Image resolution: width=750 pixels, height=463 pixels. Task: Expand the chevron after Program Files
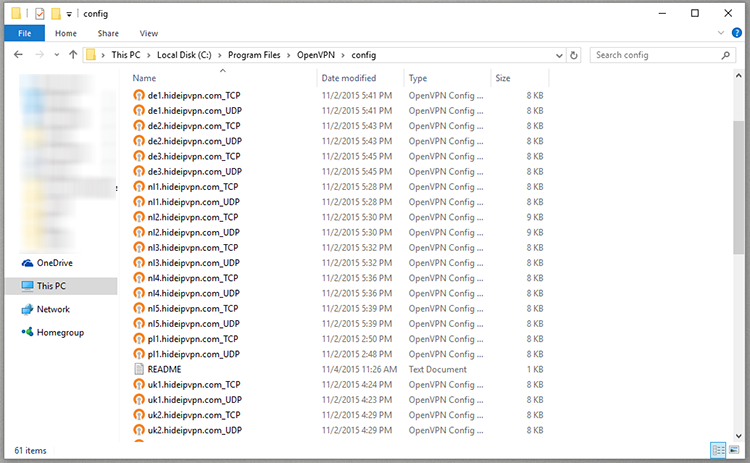pos(288,55)
